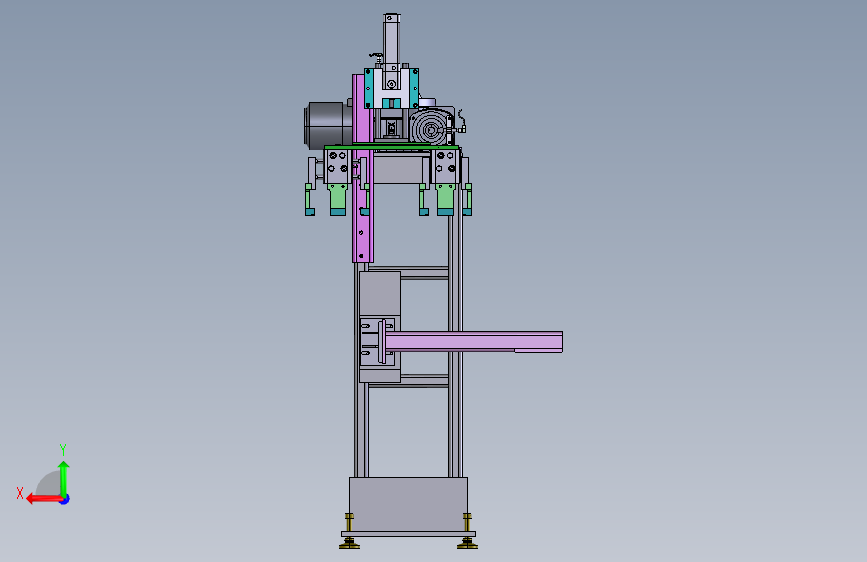
Task: Click the red X axis arrow of the triad
Action: click(44, 499)
